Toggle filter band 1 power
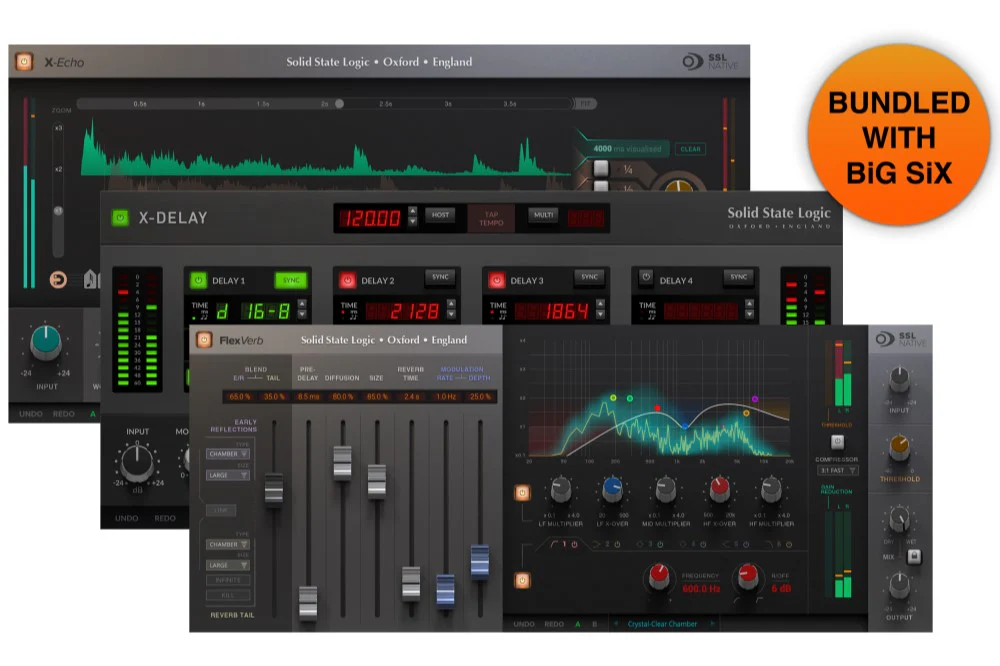 click(x=574, y=544)
